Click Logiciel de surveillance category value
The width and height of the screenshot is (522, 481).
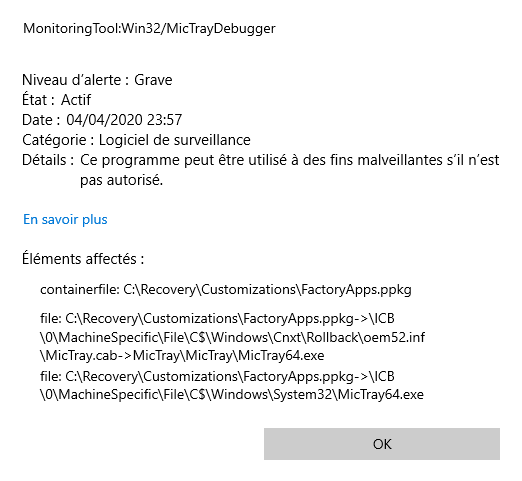[x=175, y=140]
